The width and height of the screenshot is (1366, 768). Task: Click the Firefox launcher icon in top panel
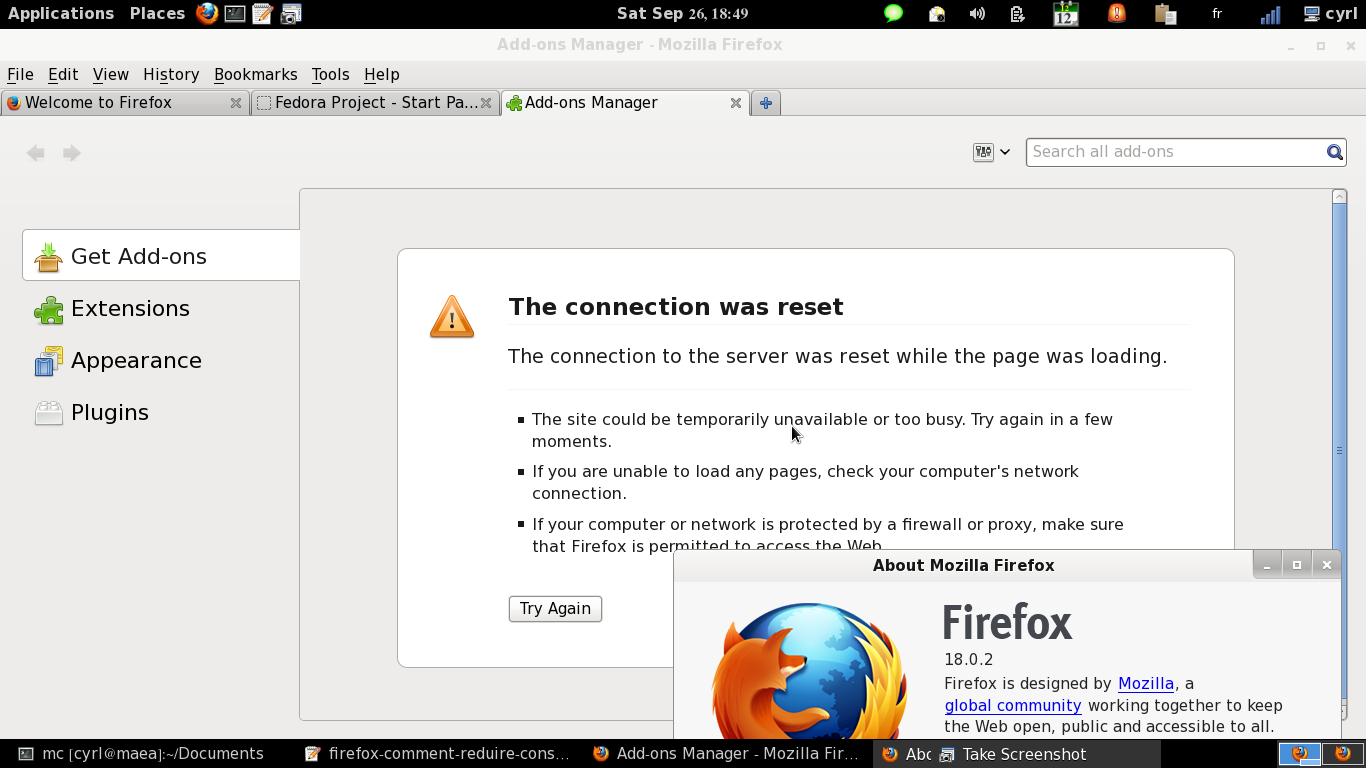[207, 13]
